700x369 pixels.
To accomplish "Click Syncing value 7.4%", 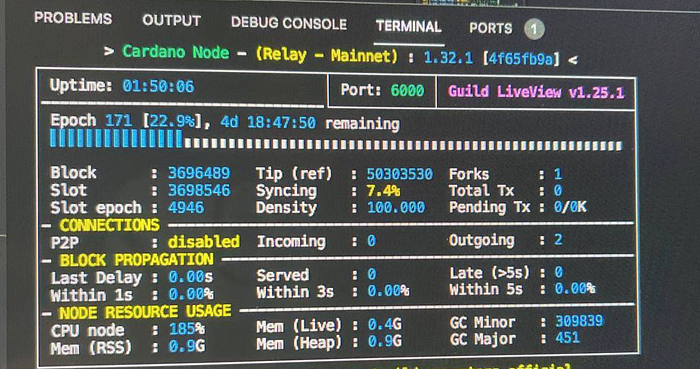I will [x=383, y=191].
